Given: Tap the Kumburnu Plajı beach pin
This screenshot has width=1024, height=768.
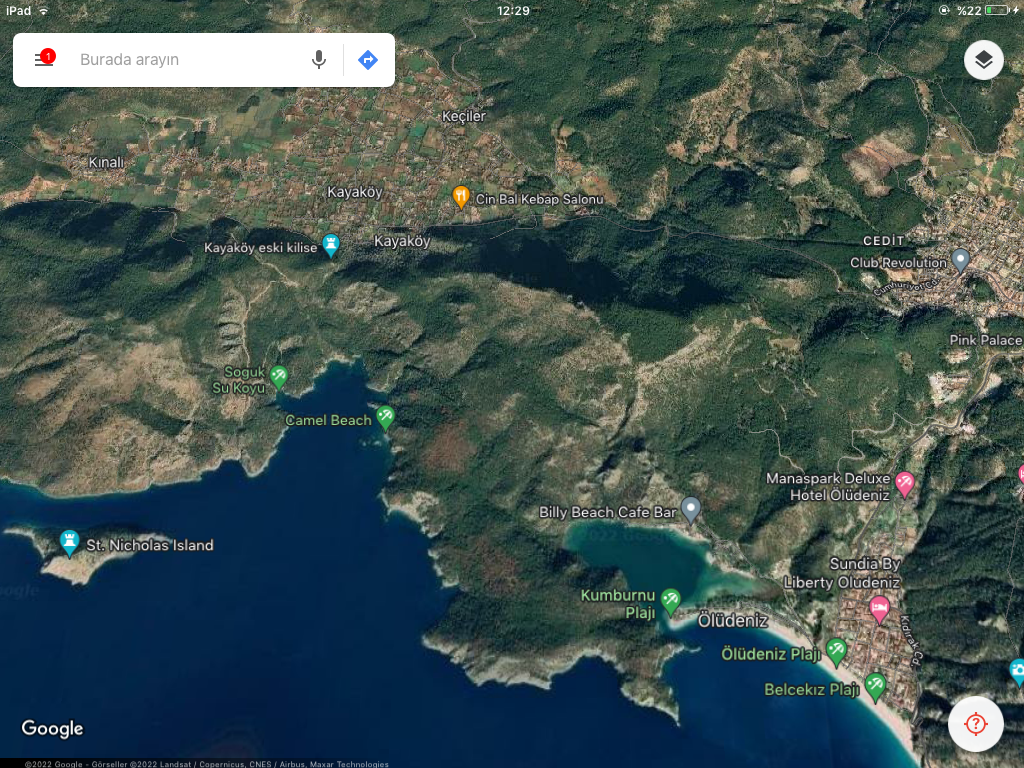Looking at the screenshot, I should (x=671, y=600).
